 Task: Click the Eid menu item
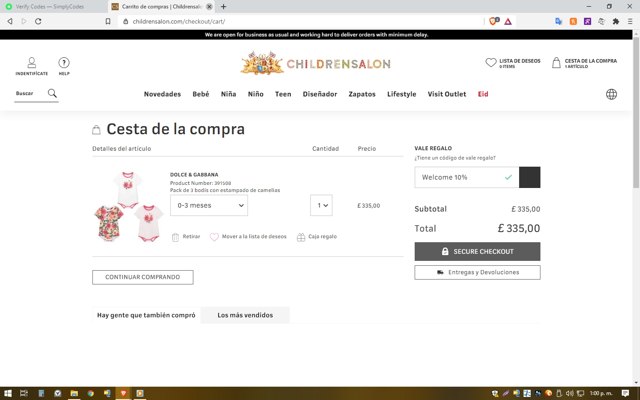(x=483, y=94)
